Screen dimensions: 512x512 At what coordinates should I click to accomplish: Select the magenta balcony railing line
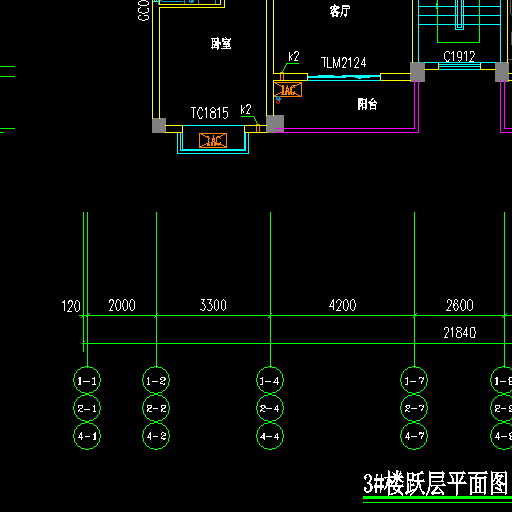click(347, 130)
